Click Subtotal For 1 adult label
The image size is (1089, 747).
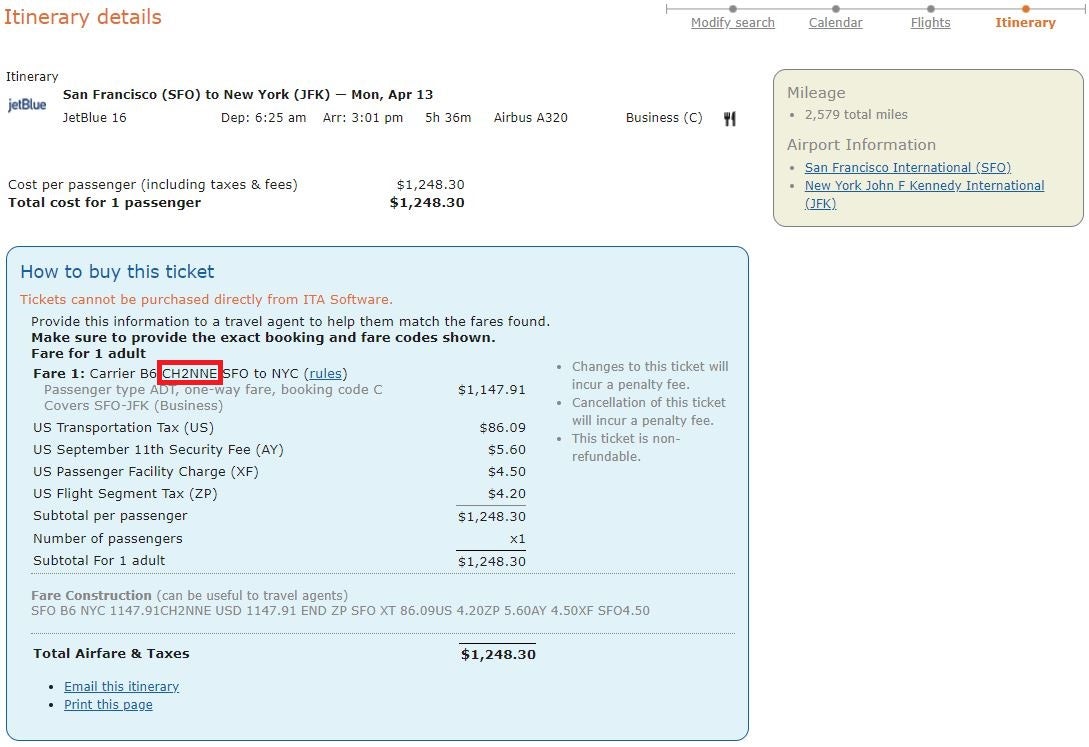(99, 560)
